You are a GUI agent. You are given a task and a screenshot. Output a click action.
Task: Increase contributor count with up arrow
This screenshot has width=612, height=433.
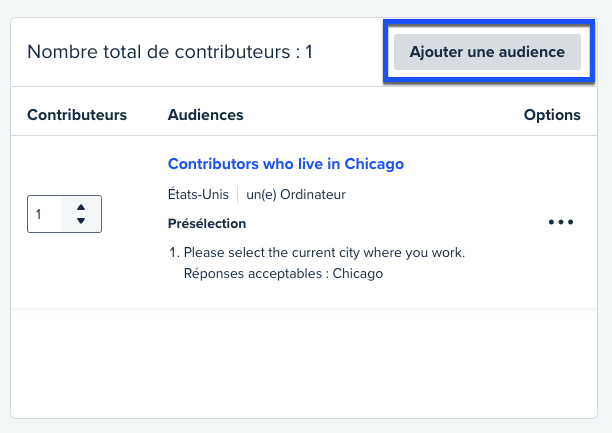click(81, 207)
